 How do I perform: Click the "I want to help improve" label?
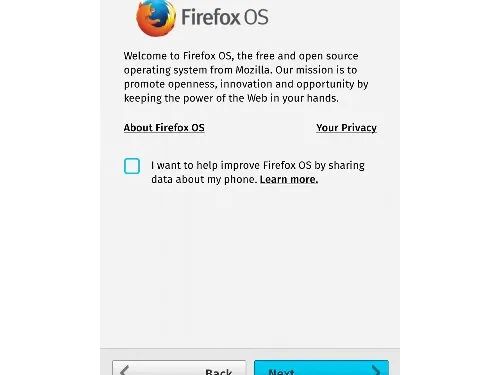(204, 165)
